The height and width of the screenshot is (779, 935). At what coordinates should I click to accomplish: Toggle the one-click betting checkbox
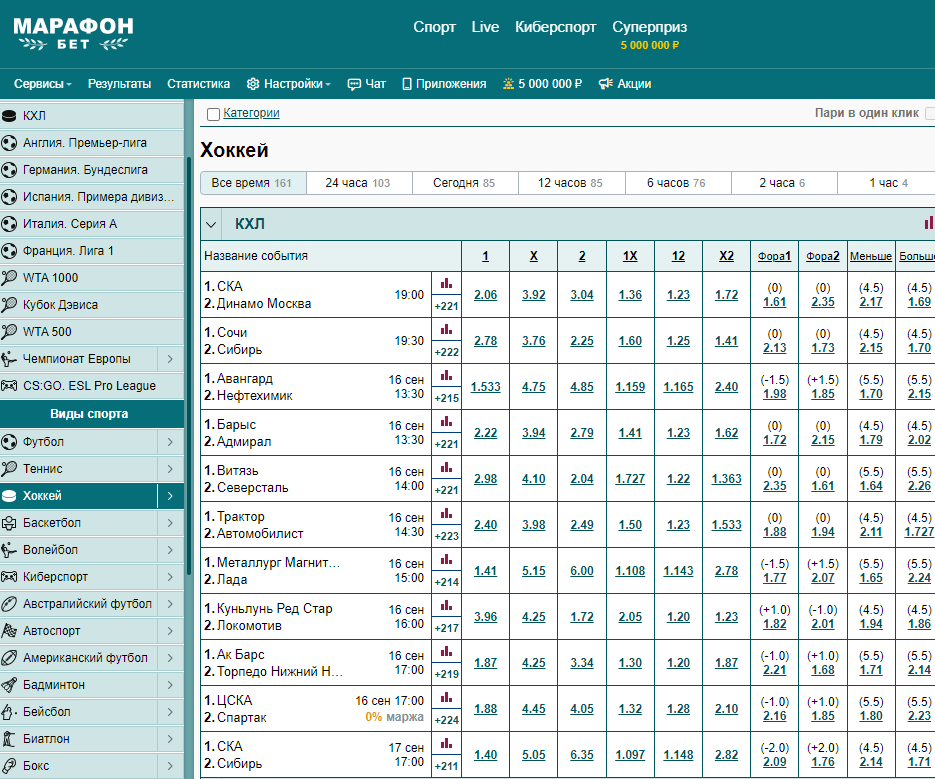pos(930,113)
